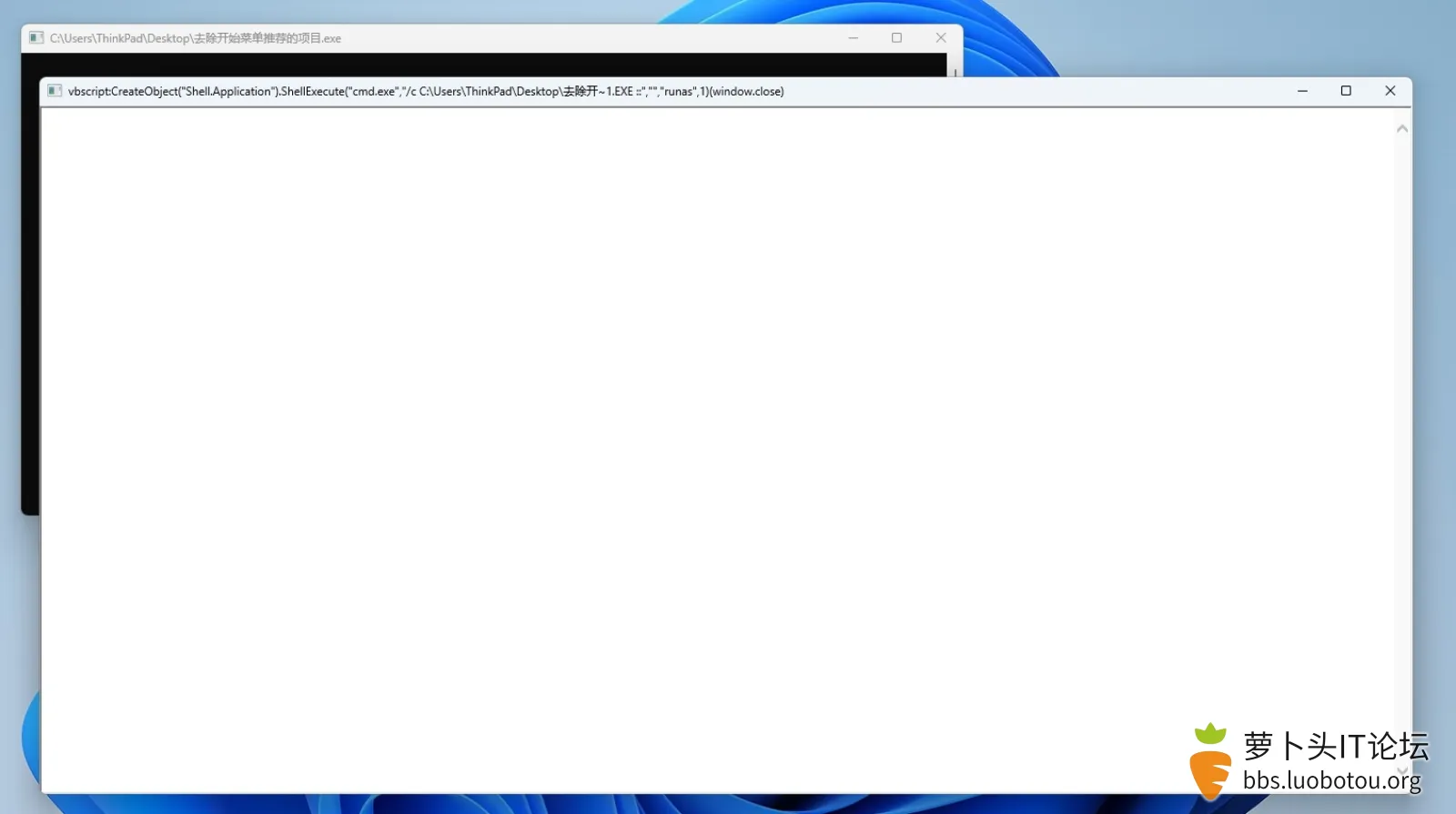Viewport: 1456px width, 814px height.
Task: Click the C:\Users\ThinkPad\Desktop path title text
Action: pyautogui.click(x=196, y=38)
